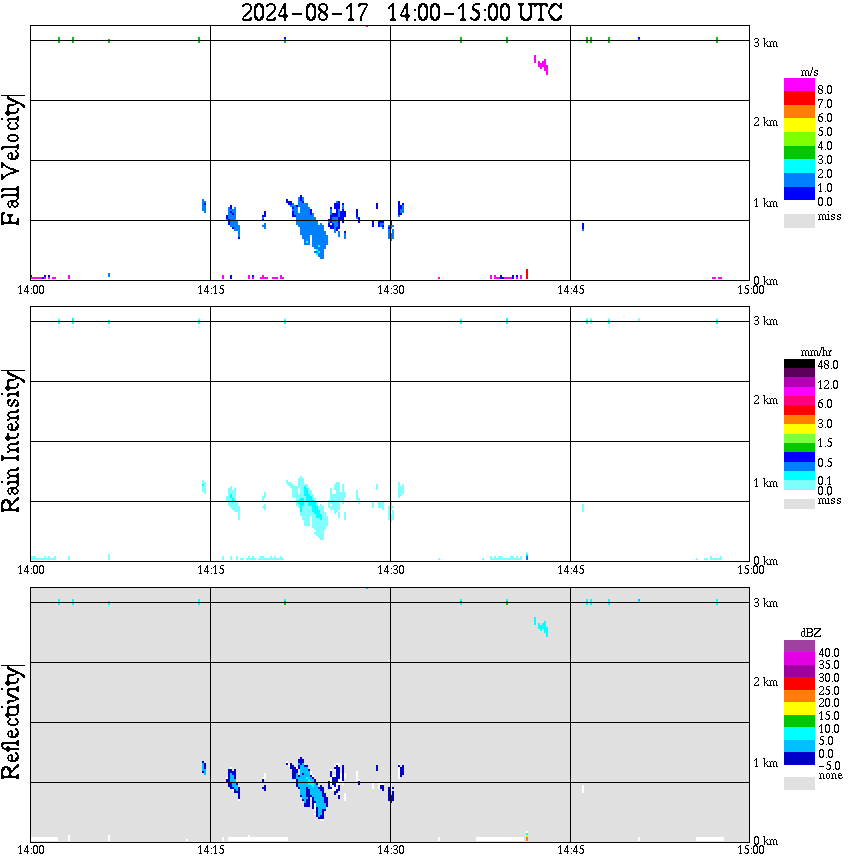
Task: Click the green 10.0 dBZ reflectivity swatch
Action: pyautogui.click(x=799, y=721)
